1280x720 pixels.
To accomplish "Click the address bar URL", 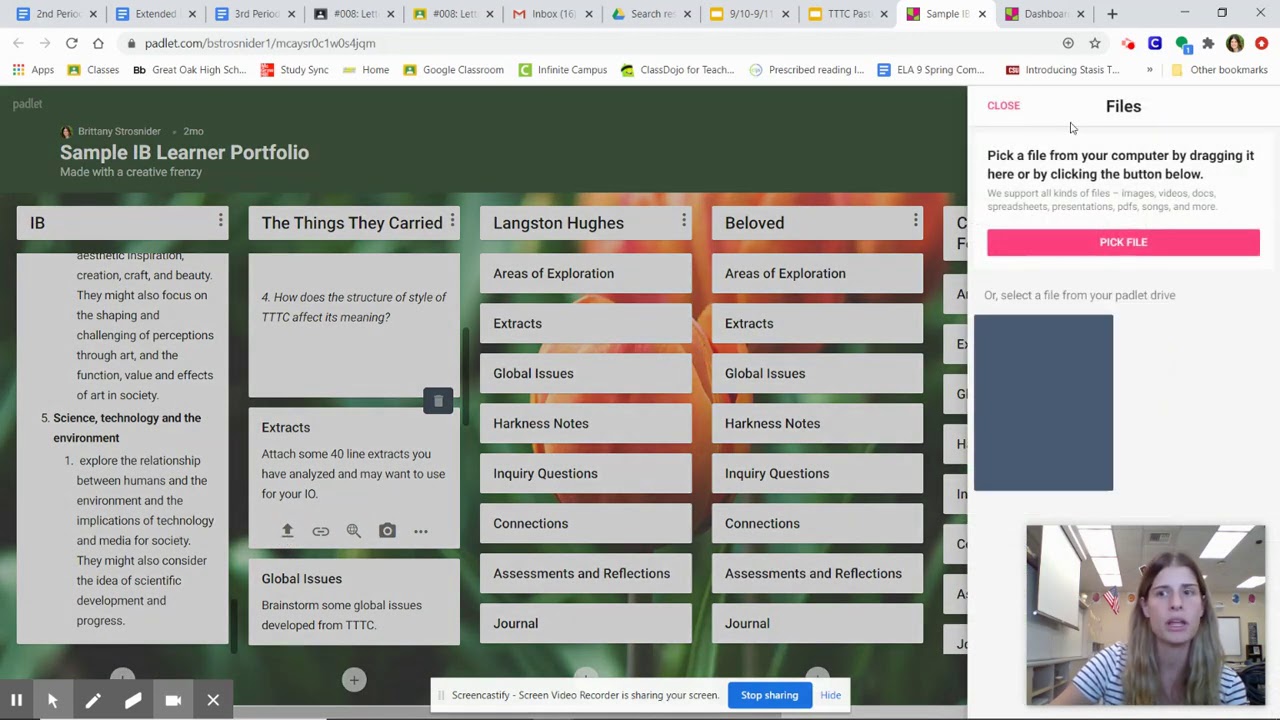I will pos(259,43).
